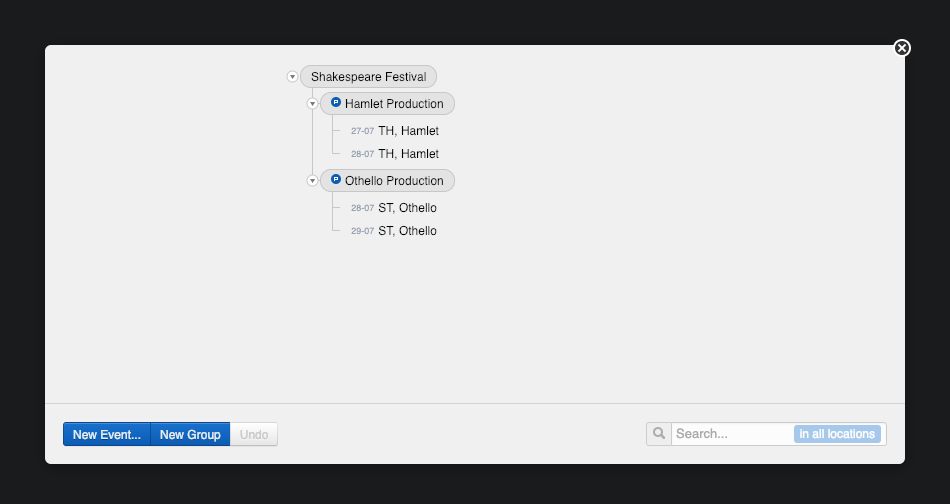This screenshot has height=504, width=950.
Task: Click the New Event... button
Action: 107,435
